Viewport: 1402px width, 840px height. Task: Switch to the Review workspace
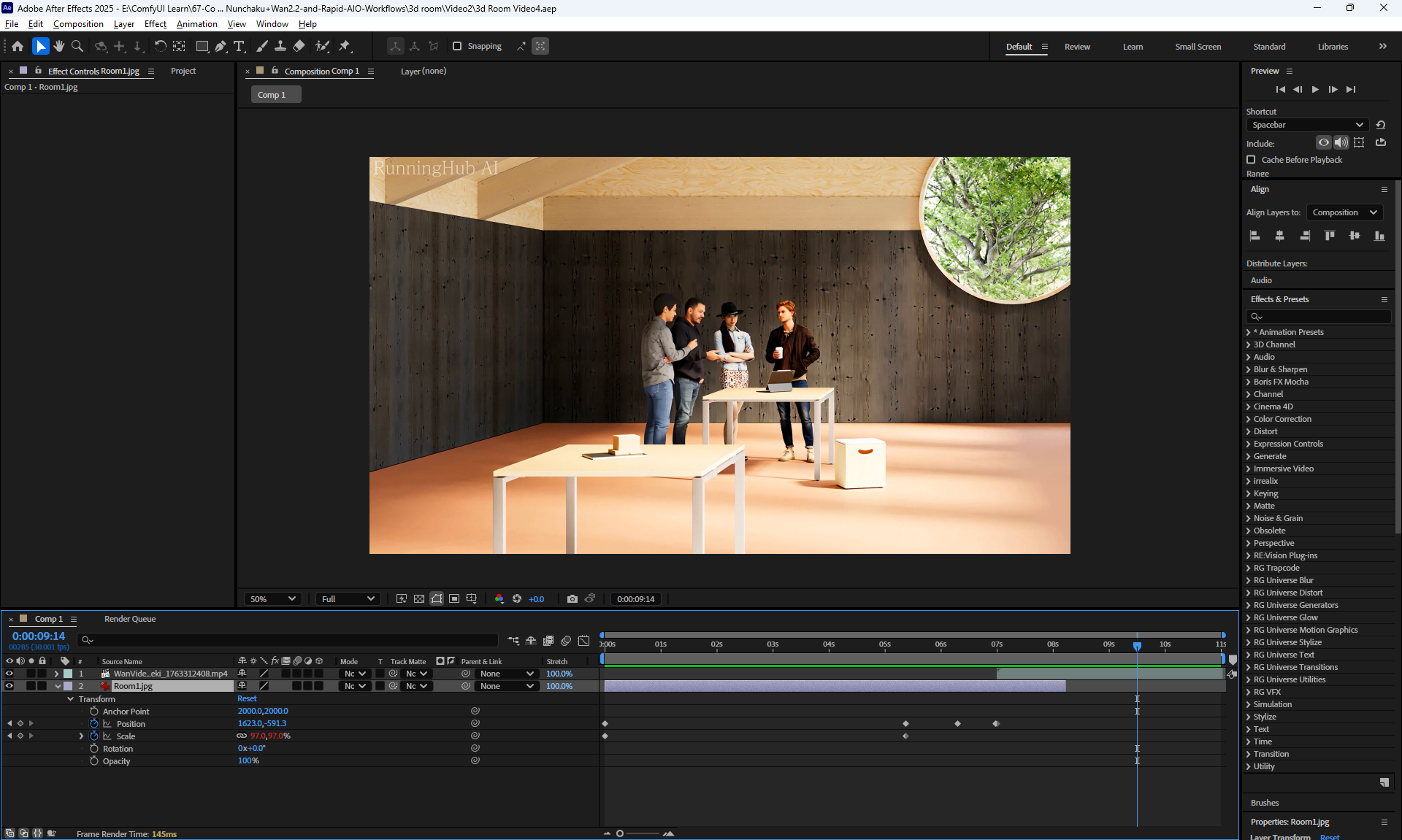coord(1077,47)
